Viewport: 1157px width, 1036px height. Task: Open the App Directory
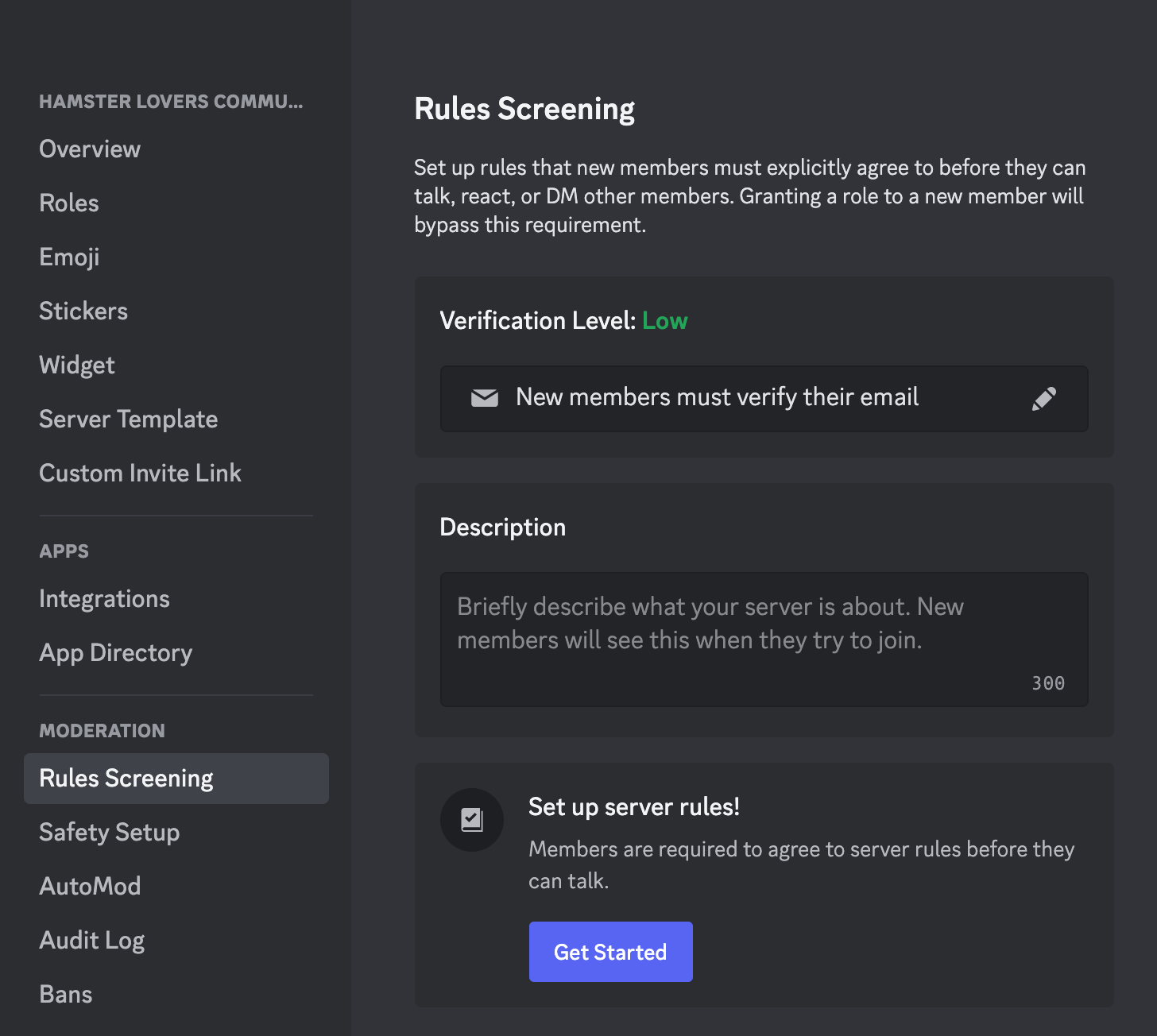point(115,653)
